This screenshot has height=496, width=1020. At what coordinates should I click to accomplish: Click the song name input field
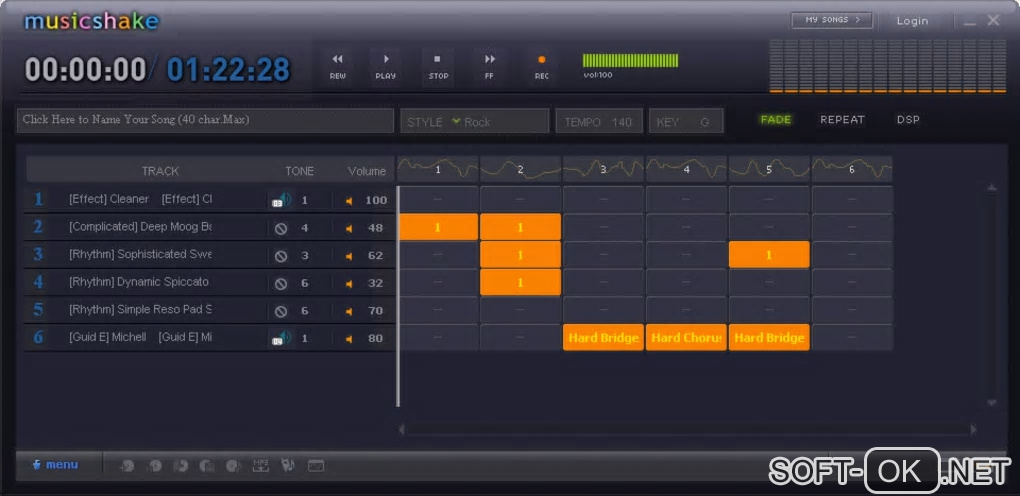pyautogui.click(x=205, y=120)
